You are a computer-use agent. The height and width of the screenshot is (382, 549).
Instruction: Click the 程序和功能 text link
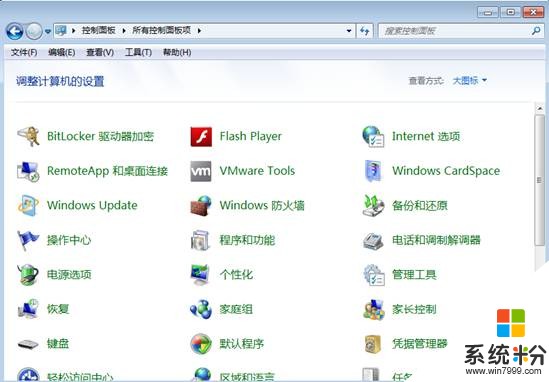pos(247,240)
